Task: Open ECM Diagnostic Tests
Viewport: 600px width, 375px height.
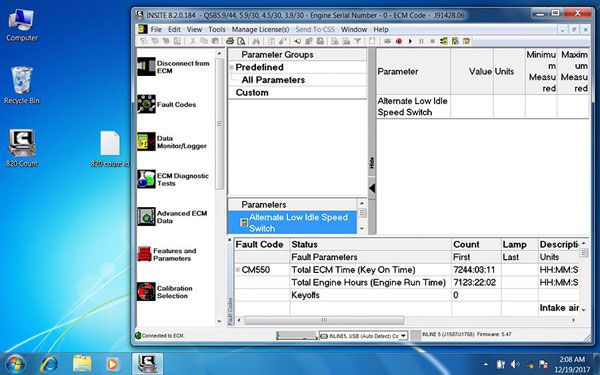Action: 173,179
